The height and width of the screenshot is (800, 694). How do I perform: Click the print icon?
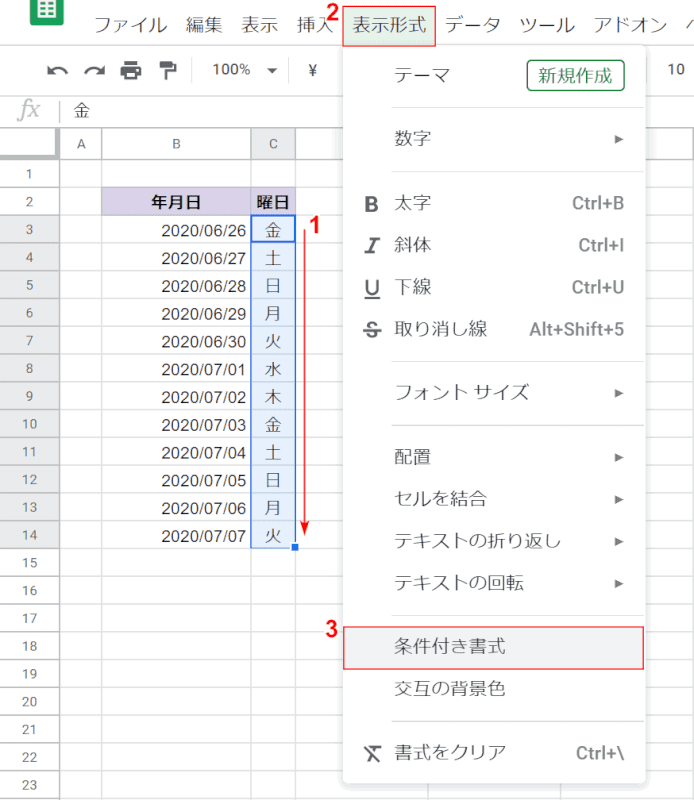[131, 70]
